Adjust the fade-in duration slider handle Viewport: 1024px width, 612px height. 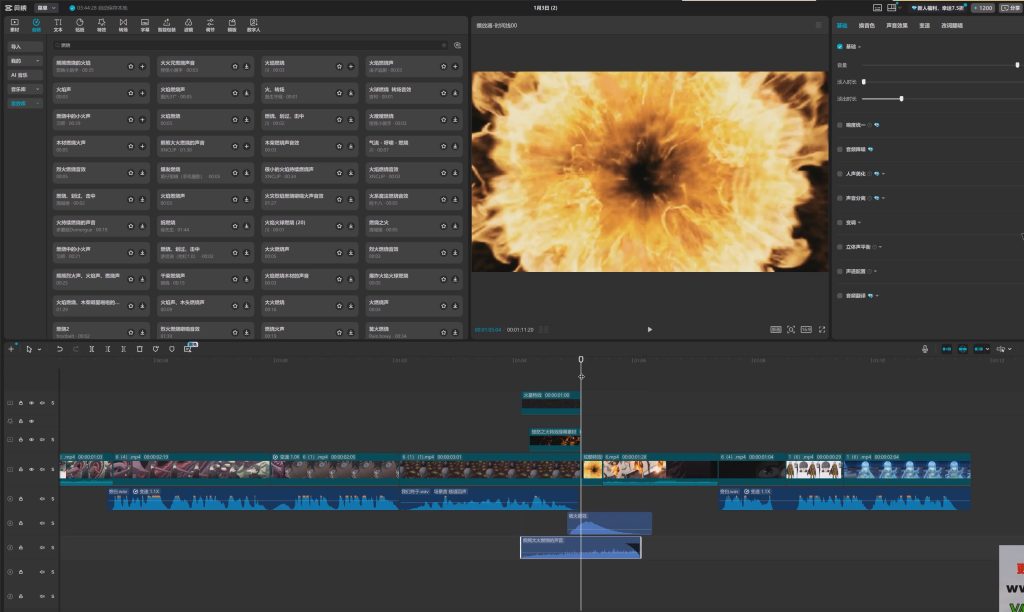(863, 82)
